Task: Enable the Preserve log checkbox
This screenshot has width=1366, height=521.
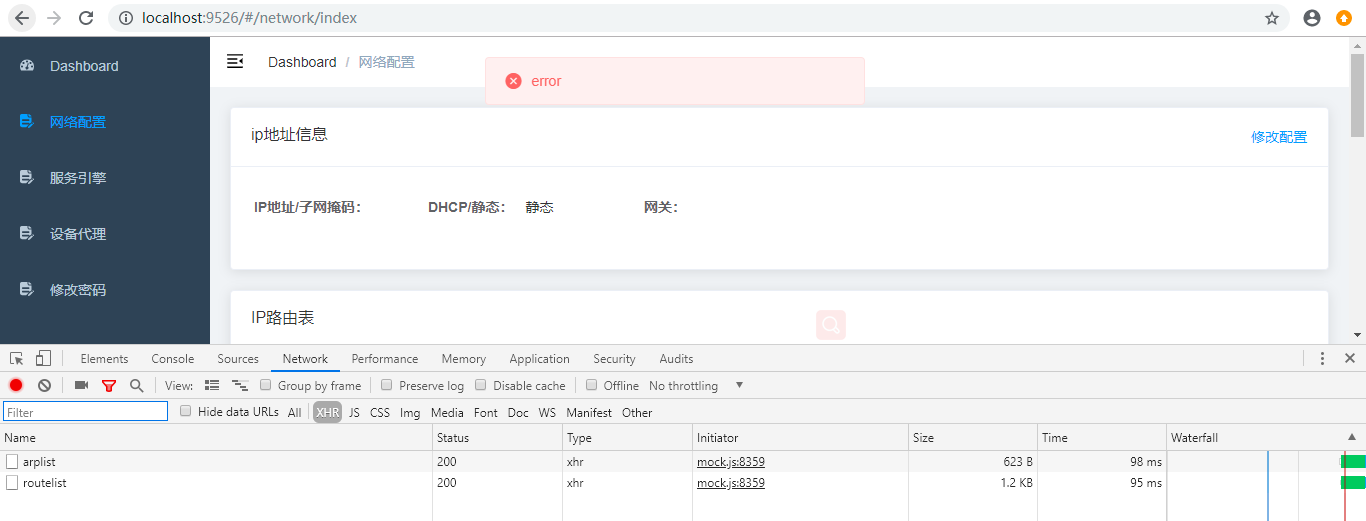Action: pyautogui.click(x=387, y=385)
